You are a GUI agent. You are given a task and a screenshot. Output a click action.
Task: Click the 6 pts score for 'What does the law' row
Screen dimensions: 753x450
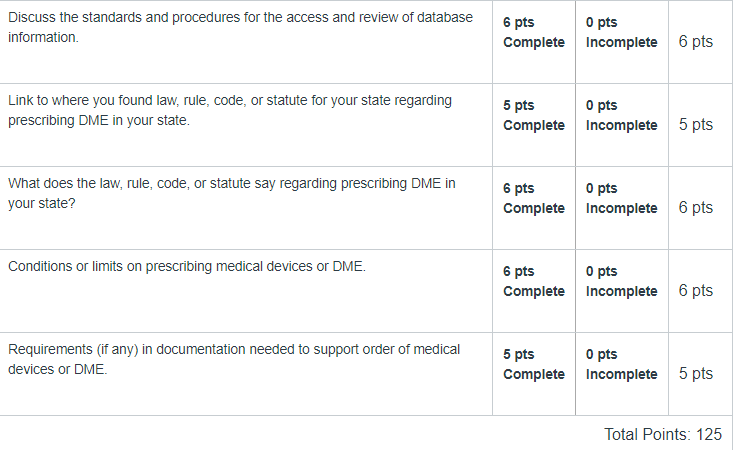click(695, 207)
